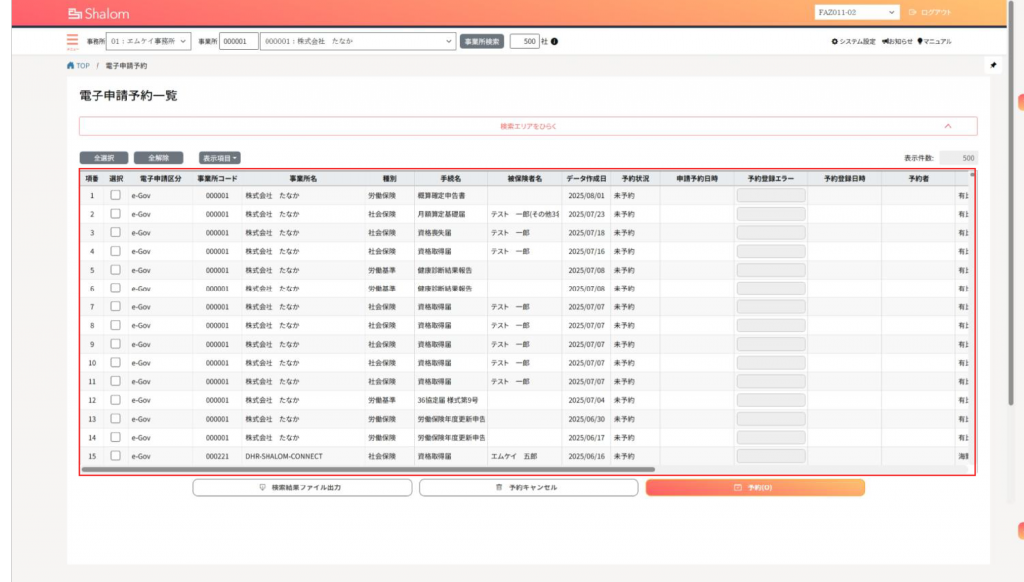Click the info icon beside 社
This screenshot has height=582, width=1024.
tap(555, 41)
